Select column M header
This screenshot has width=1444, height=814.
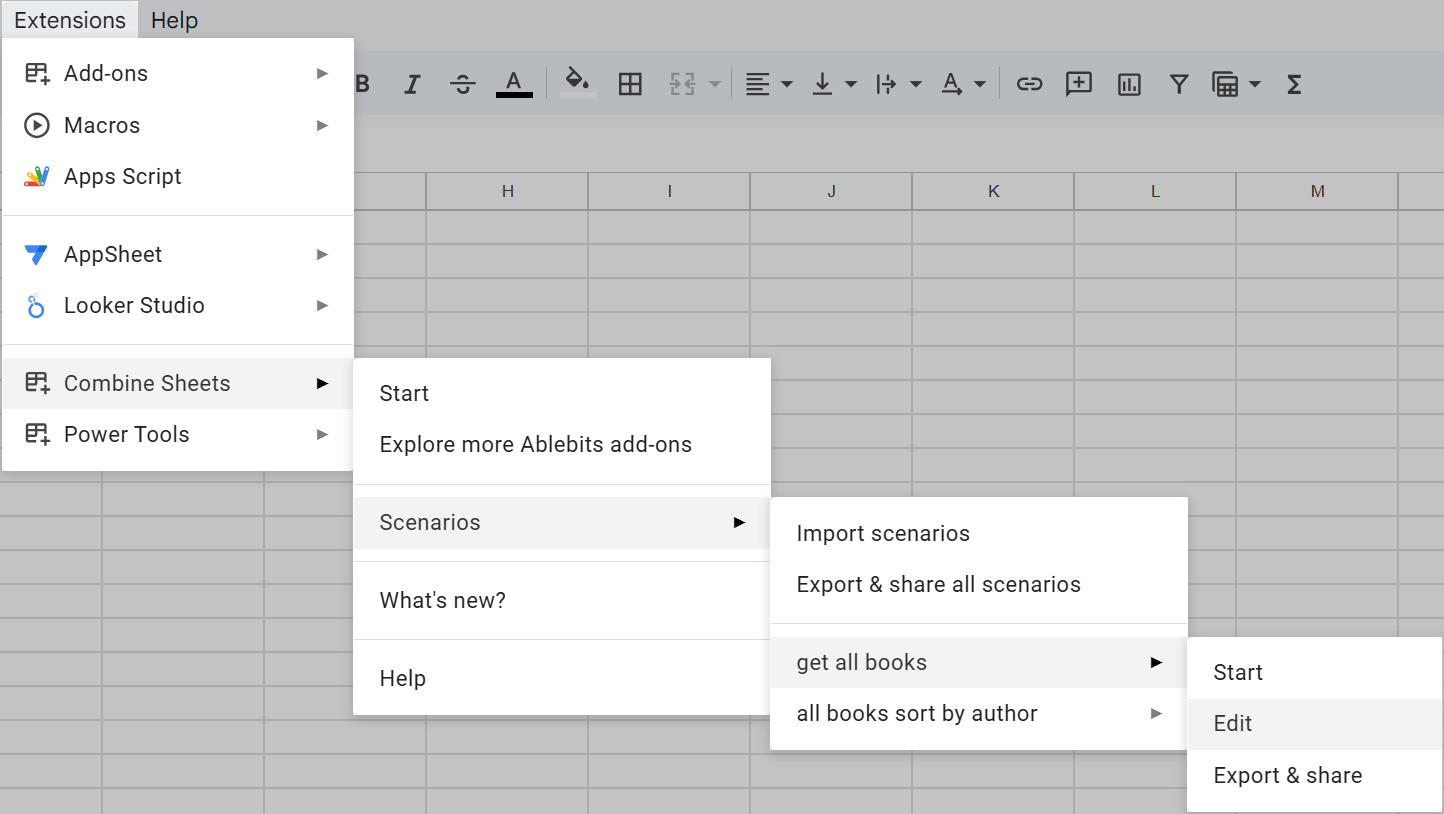[x=1317, y=191]
